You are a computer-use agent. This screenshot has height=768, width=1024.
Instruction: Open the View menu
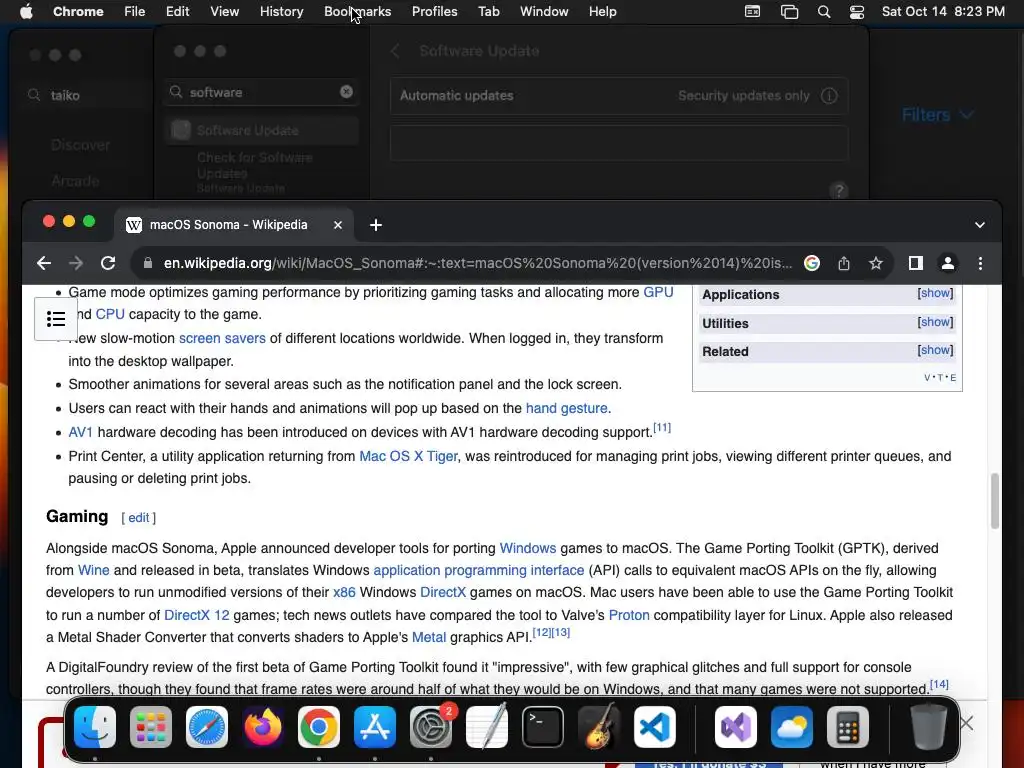pos(225,12)
